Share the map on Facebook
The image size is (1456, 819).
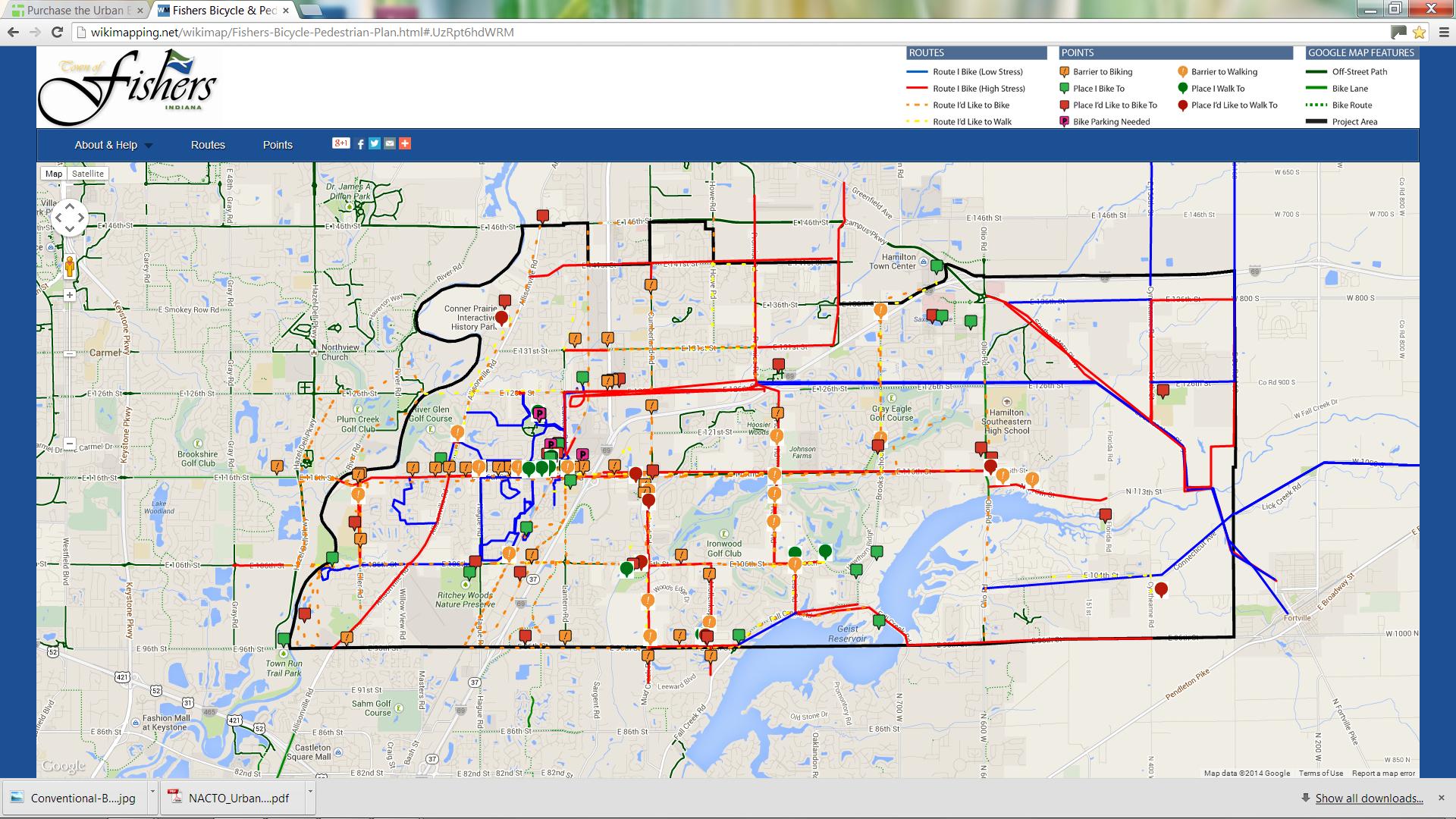coord(361,144)
